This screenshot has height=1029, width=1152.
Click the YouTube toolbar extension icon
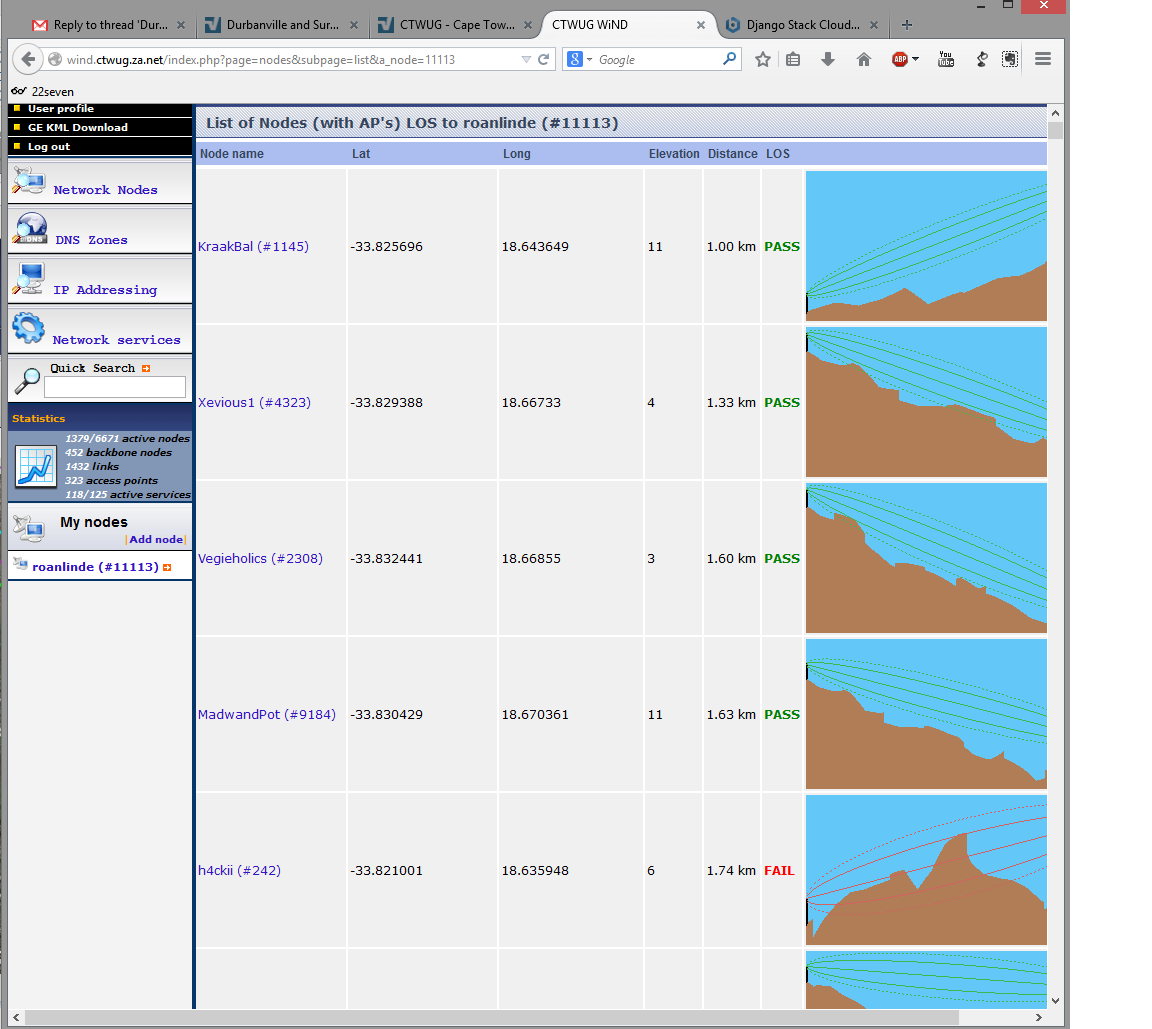pos(945,60)
